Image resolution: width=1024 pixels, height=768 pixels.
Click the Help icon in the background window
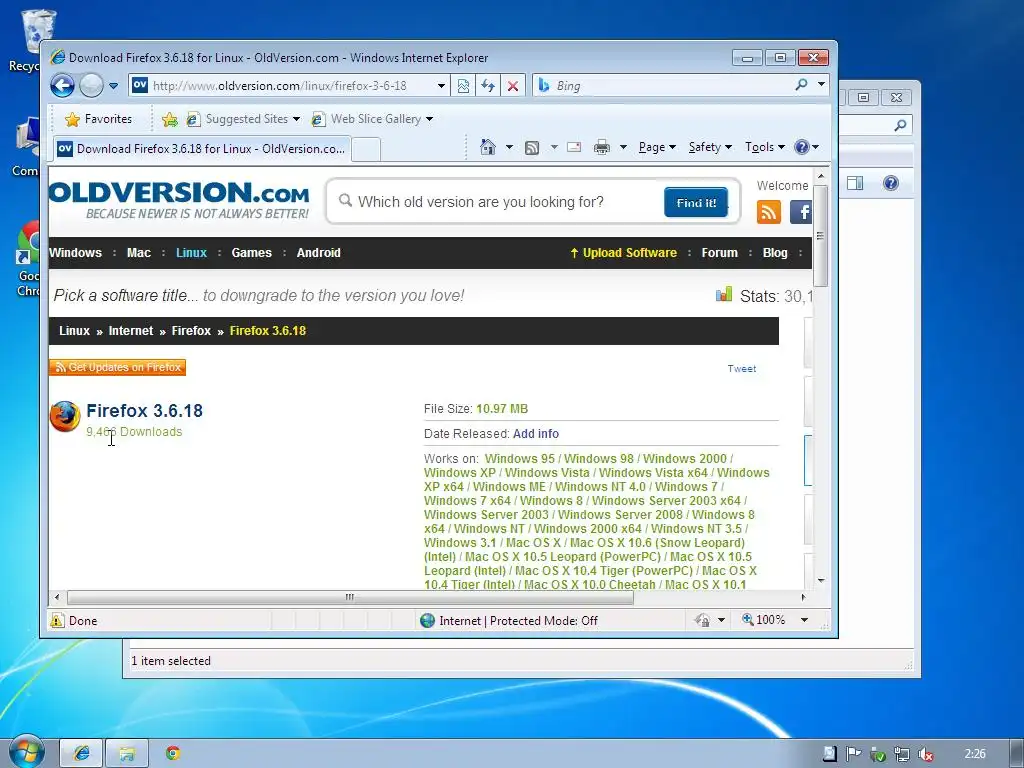pyautogui.click(x=891, y=183)
